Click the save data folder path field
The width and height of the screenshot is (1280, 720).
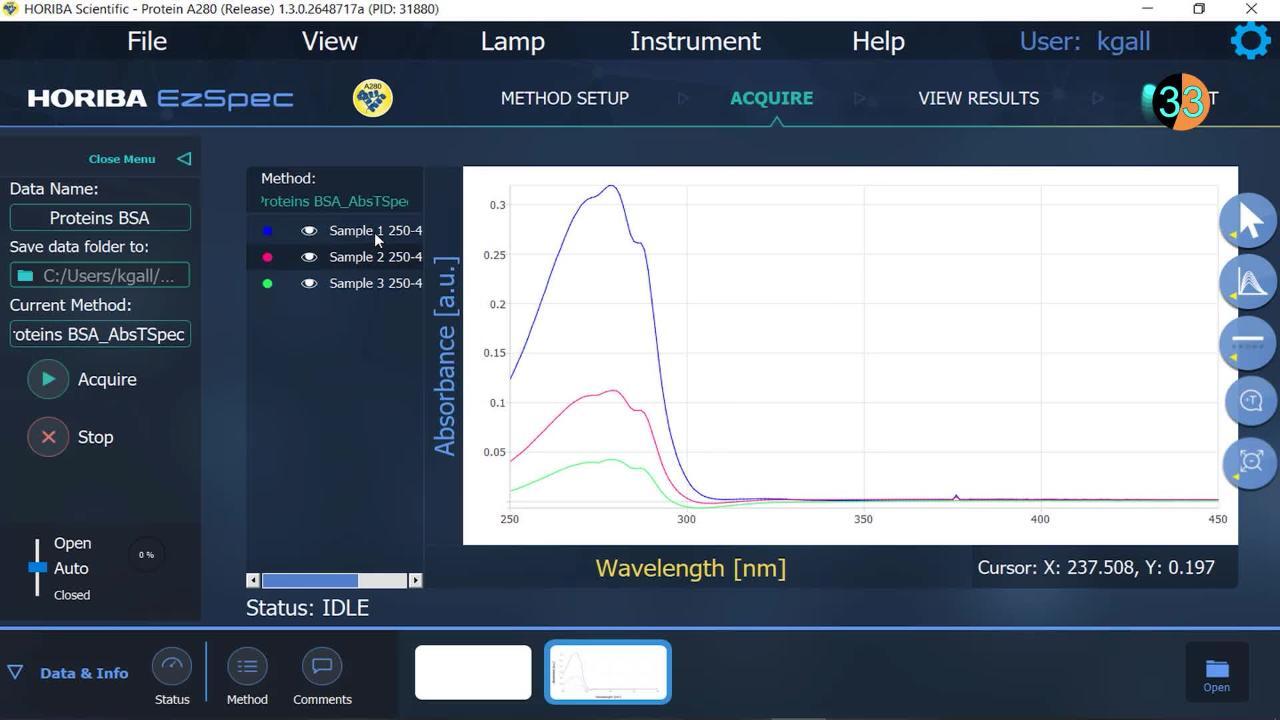[x=100, y=276]
